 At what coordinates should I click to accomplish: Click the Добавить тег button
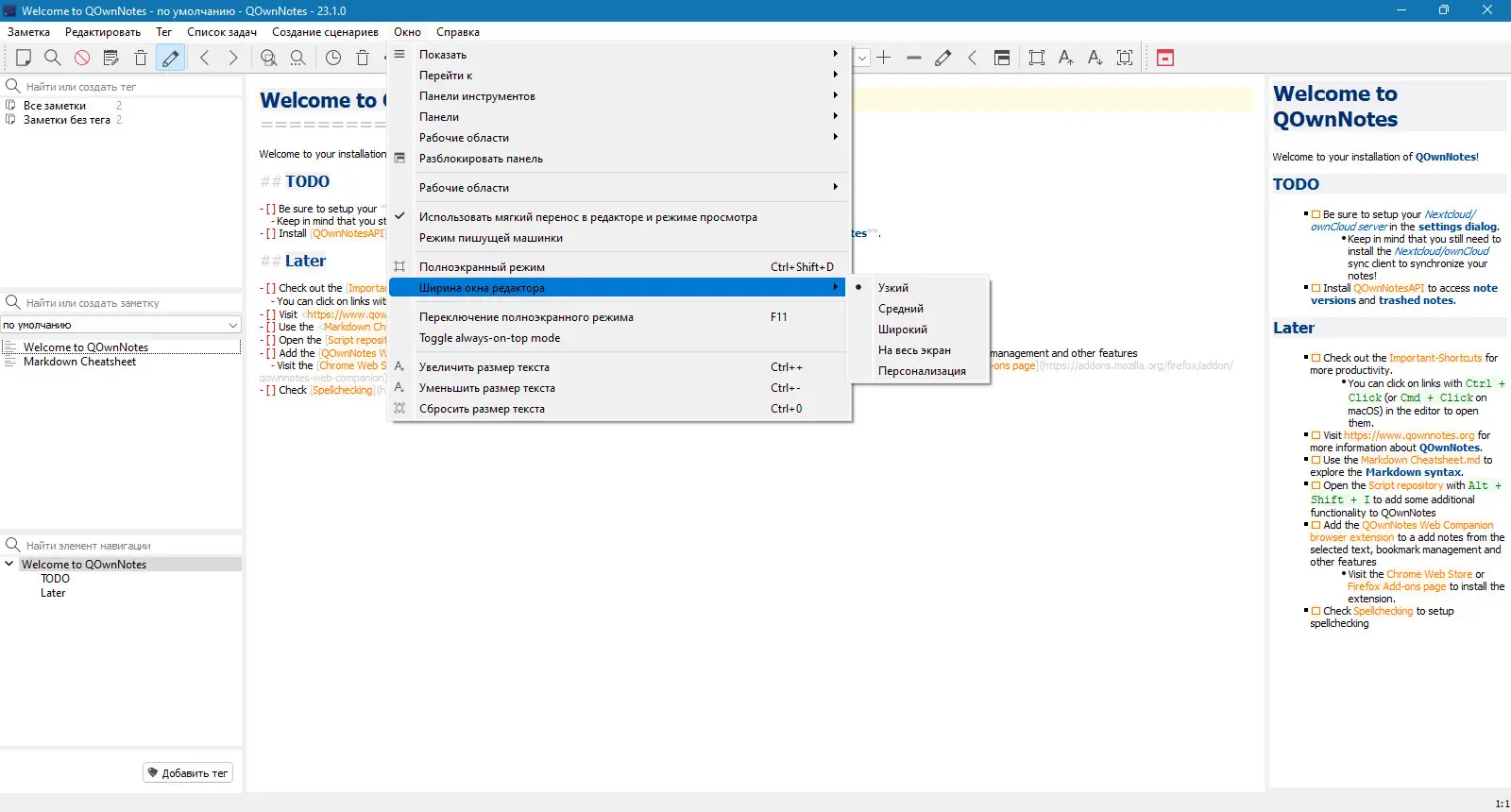pos(188,773)
